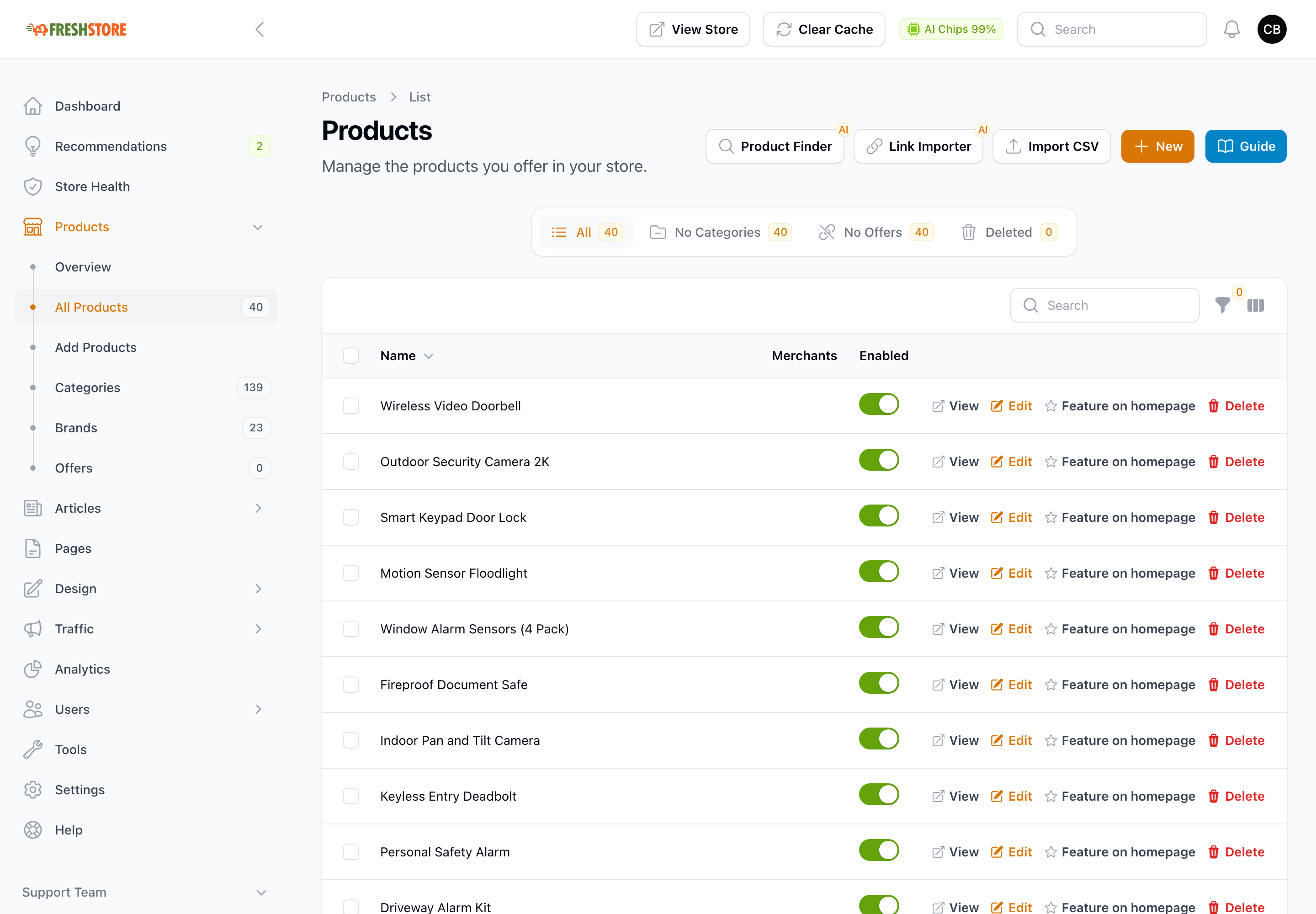
Task: Go to Recommendations in sidebar
Action: [x=146, y=146]
